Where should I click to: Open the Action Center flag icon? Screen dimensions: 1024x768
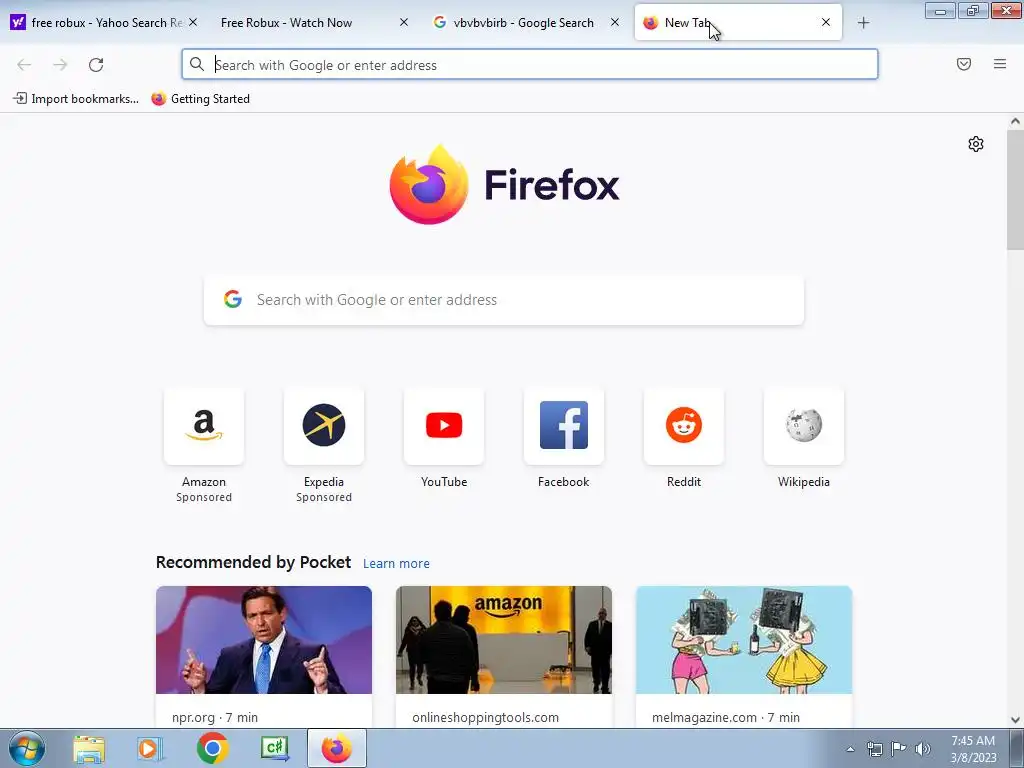[x=899, y=749]
